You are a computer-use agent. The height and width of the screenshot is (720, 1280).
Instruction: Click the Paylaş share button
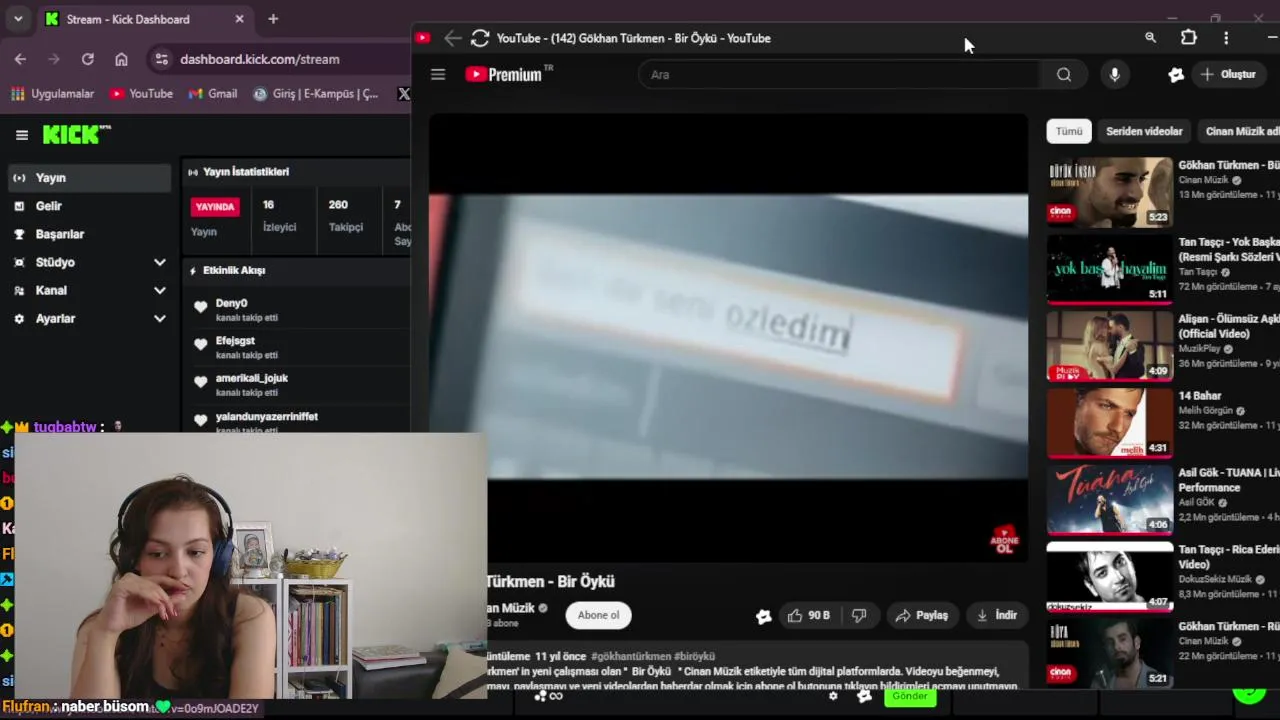coord(921,615)
